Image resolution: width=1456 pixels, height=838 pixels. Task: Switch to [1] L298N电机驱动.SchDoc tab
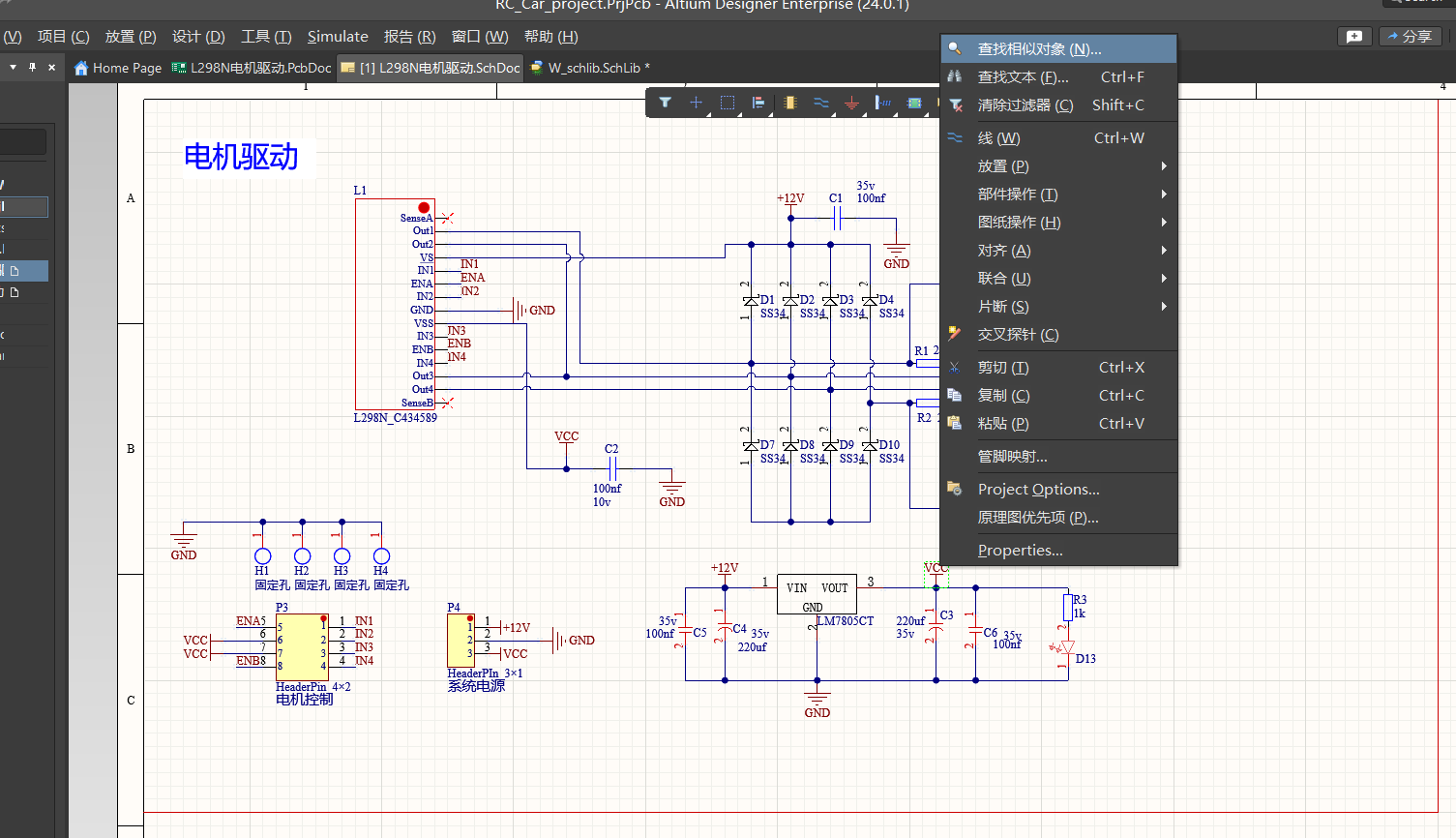coord(431,68)
